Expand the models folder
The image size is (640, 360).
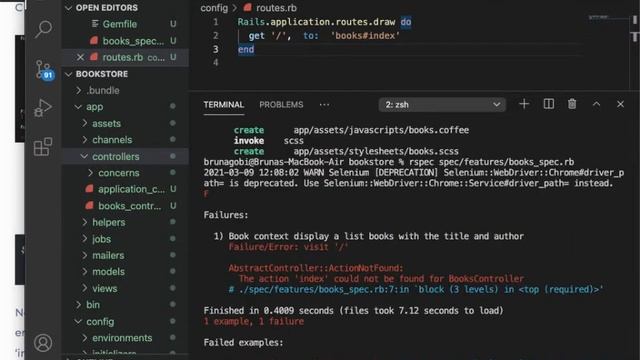click(x=84, y=271)
